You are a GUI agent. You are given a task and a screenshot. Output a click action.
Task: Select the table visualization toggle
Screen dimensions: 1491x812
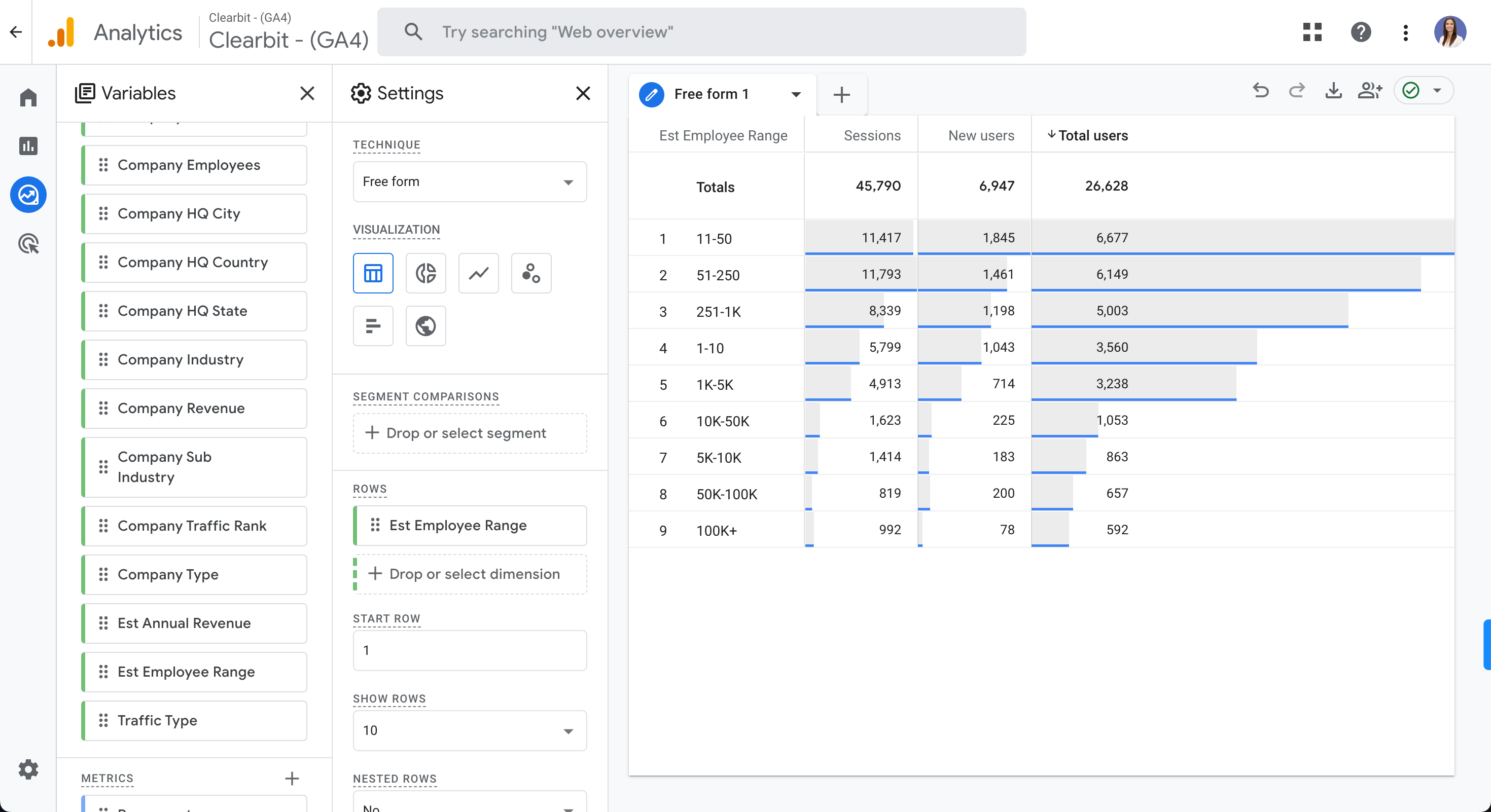click(373, 273)
